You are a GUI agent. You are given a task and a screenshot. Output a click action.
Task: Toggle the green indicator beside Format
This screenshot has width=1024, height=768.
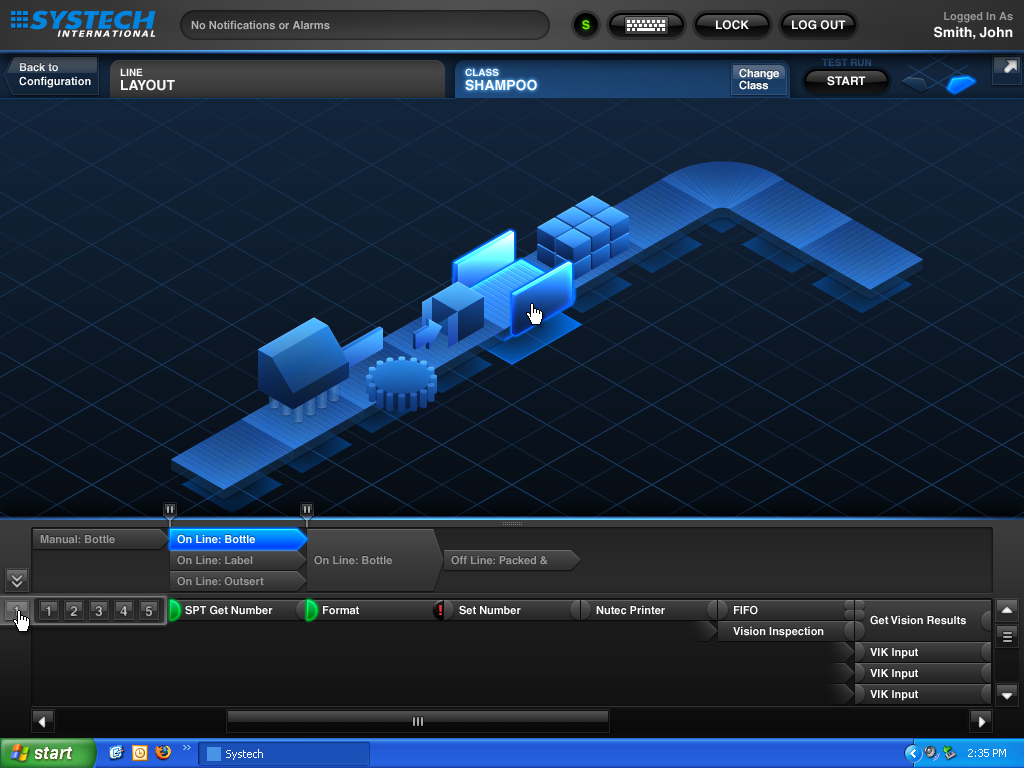coord(311,610)
